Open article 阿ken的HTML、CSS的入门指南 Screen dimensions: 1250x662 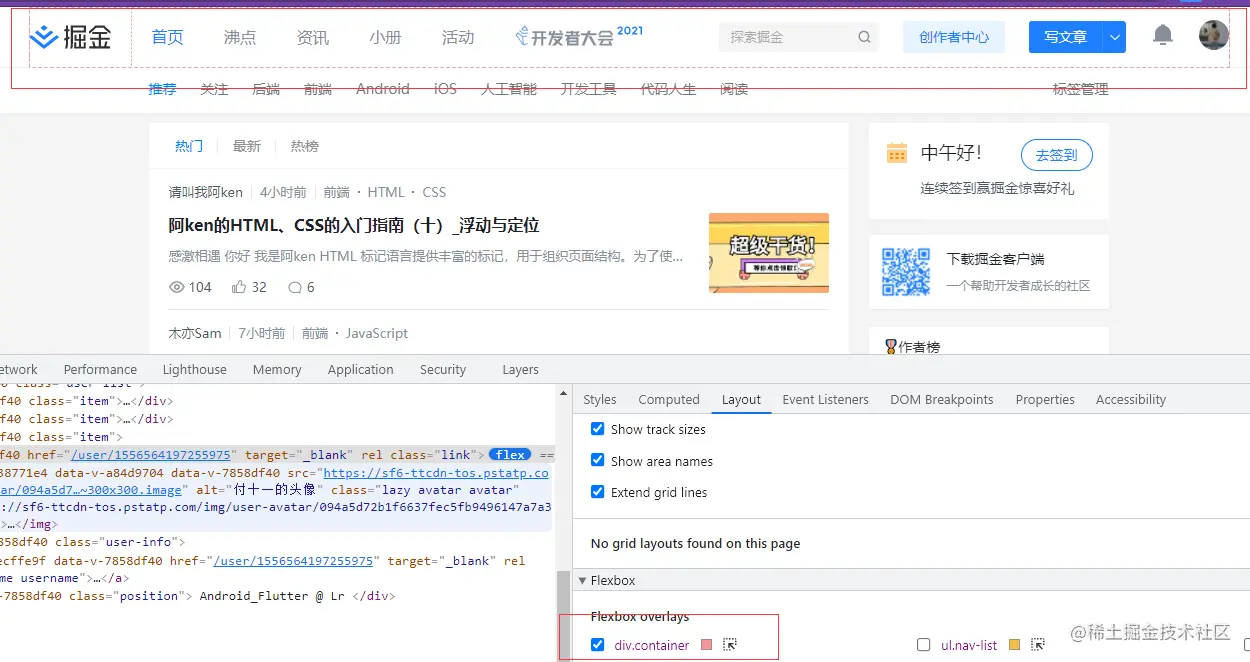354,225
